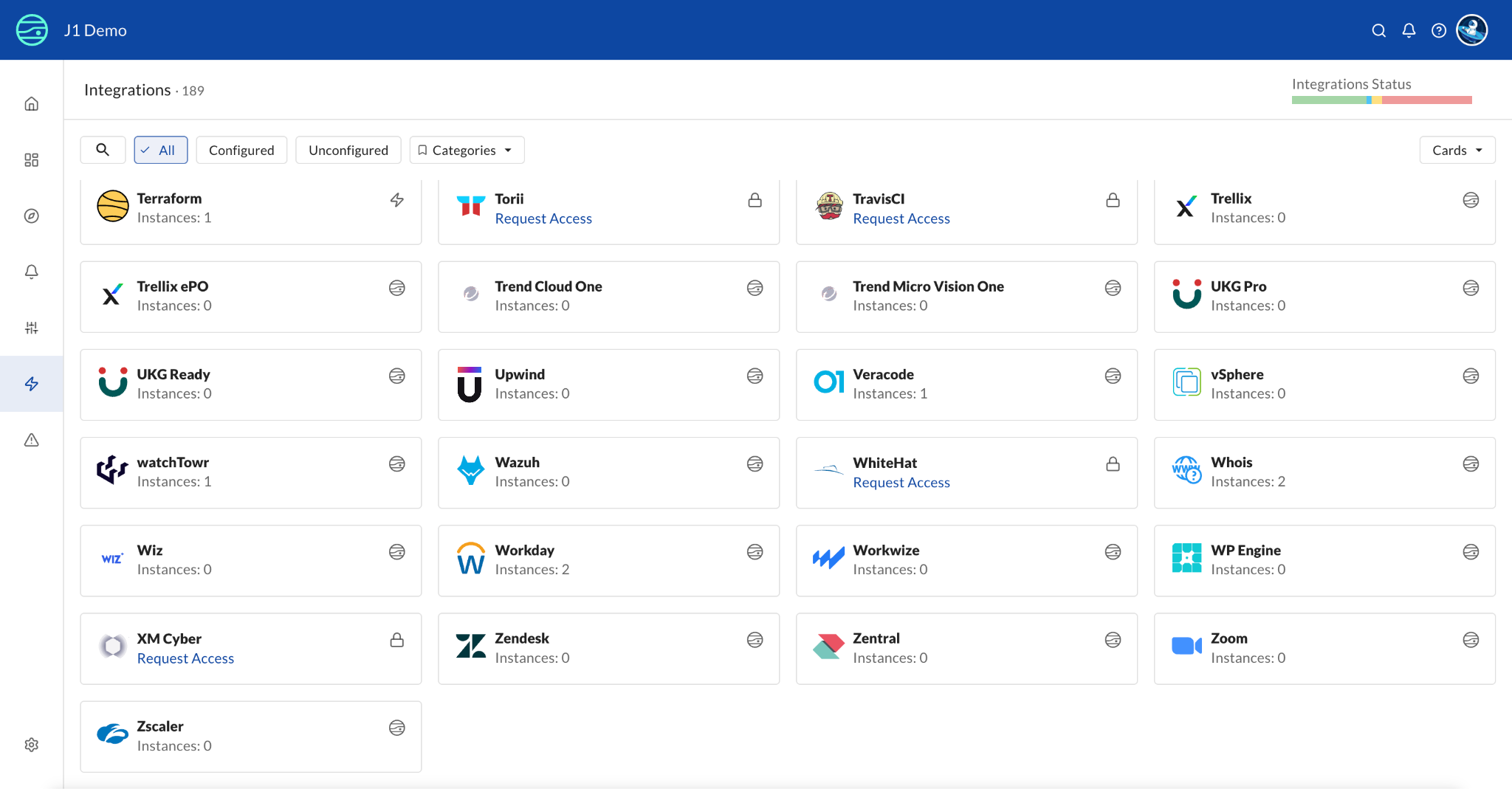1512x789 pixels.
Task: Click the planet icon on Veracode card
Action: pyautogui.click(x=1113, y=376)
